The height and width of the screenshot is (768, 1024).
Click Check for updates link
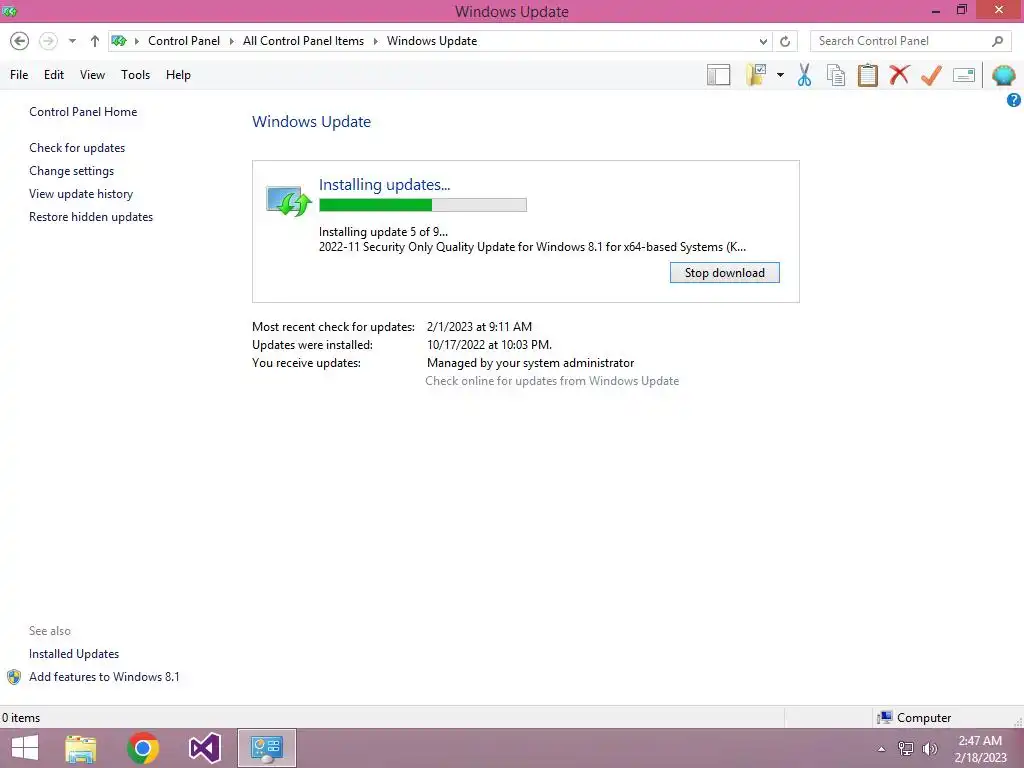click(77, 148)
